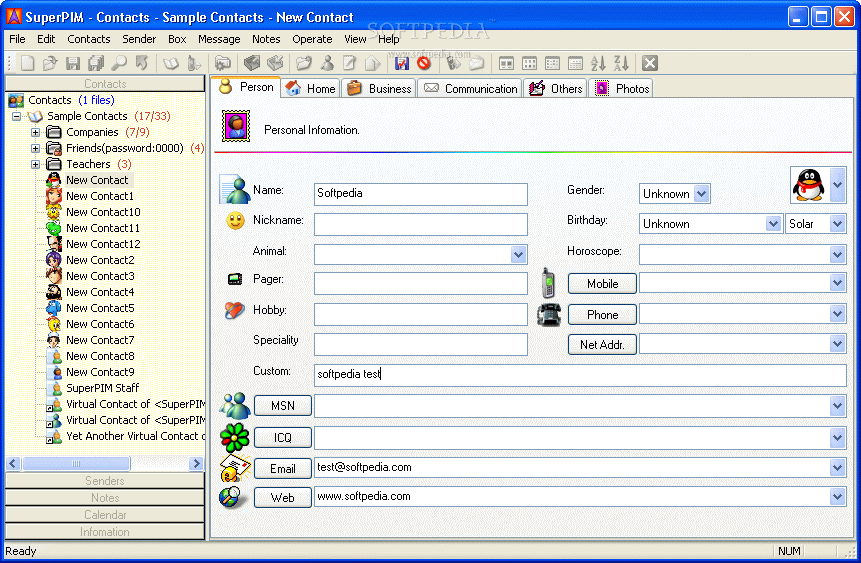861x563 pixels.
Task: Open the Mobile number dropdown arrow
Action: point(837,283)
